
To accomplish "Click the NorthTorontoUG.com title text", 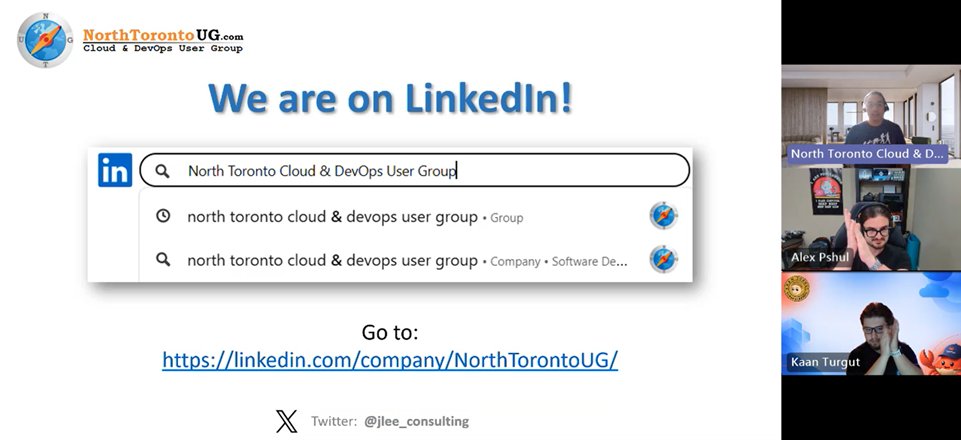I will (x=163, y=36).
